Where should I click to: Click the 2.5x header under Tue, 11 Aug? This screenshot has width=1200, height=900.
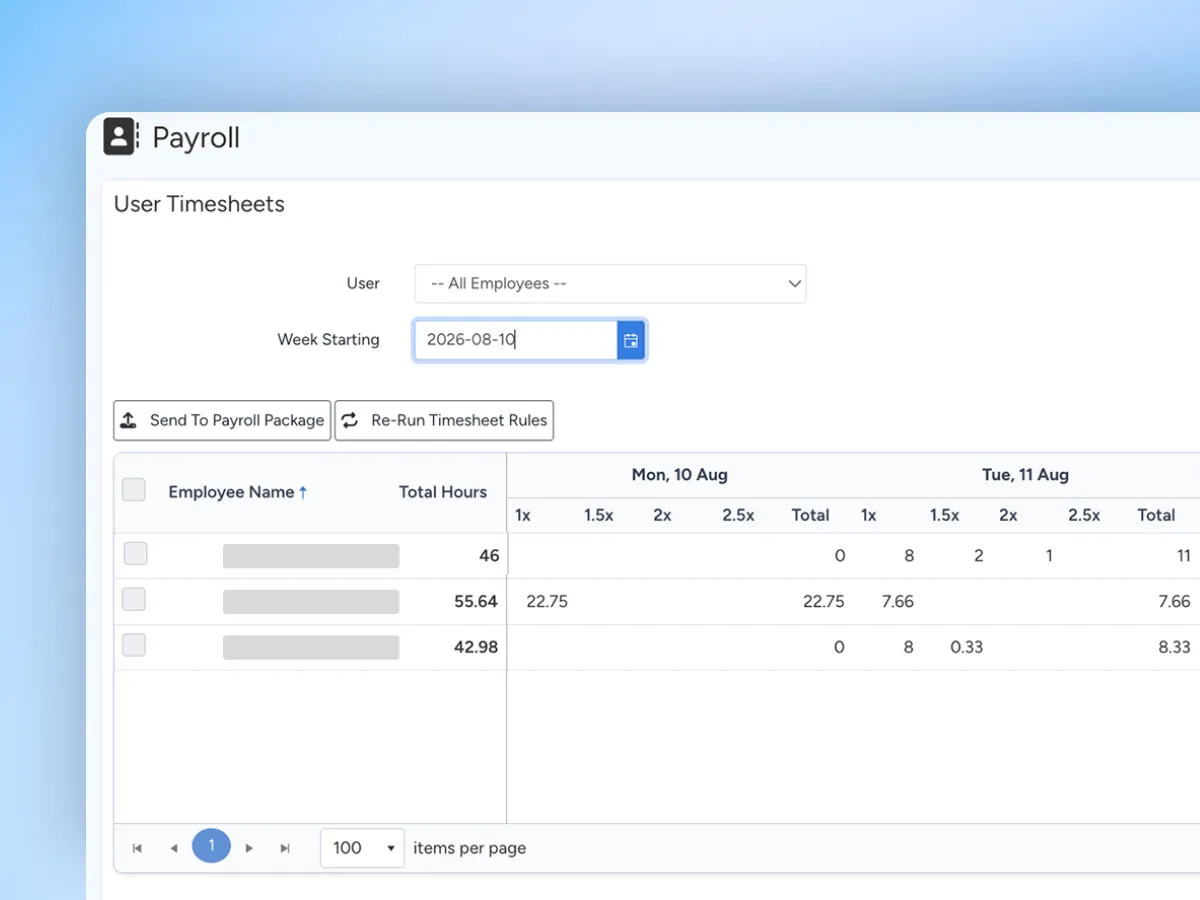(x=1084, y=516)
